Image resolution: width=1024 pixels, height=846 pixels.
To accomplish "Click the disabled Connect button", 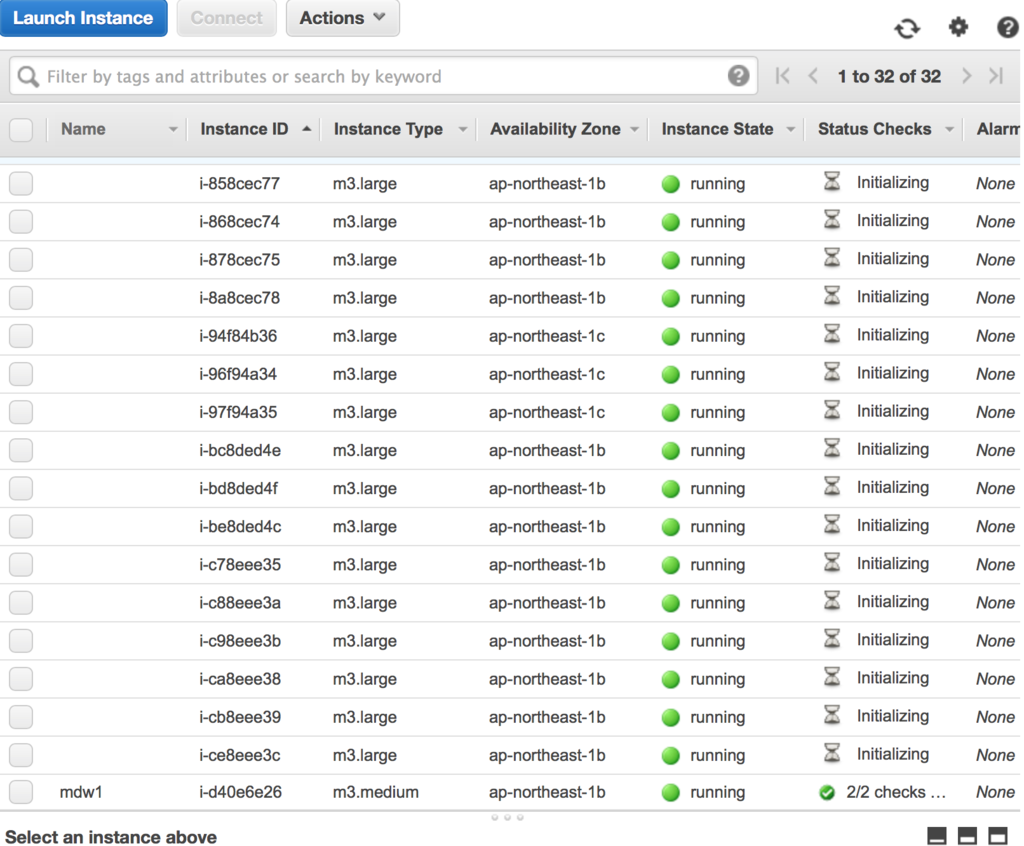I will pyautogui.click(x=227, y=18).
